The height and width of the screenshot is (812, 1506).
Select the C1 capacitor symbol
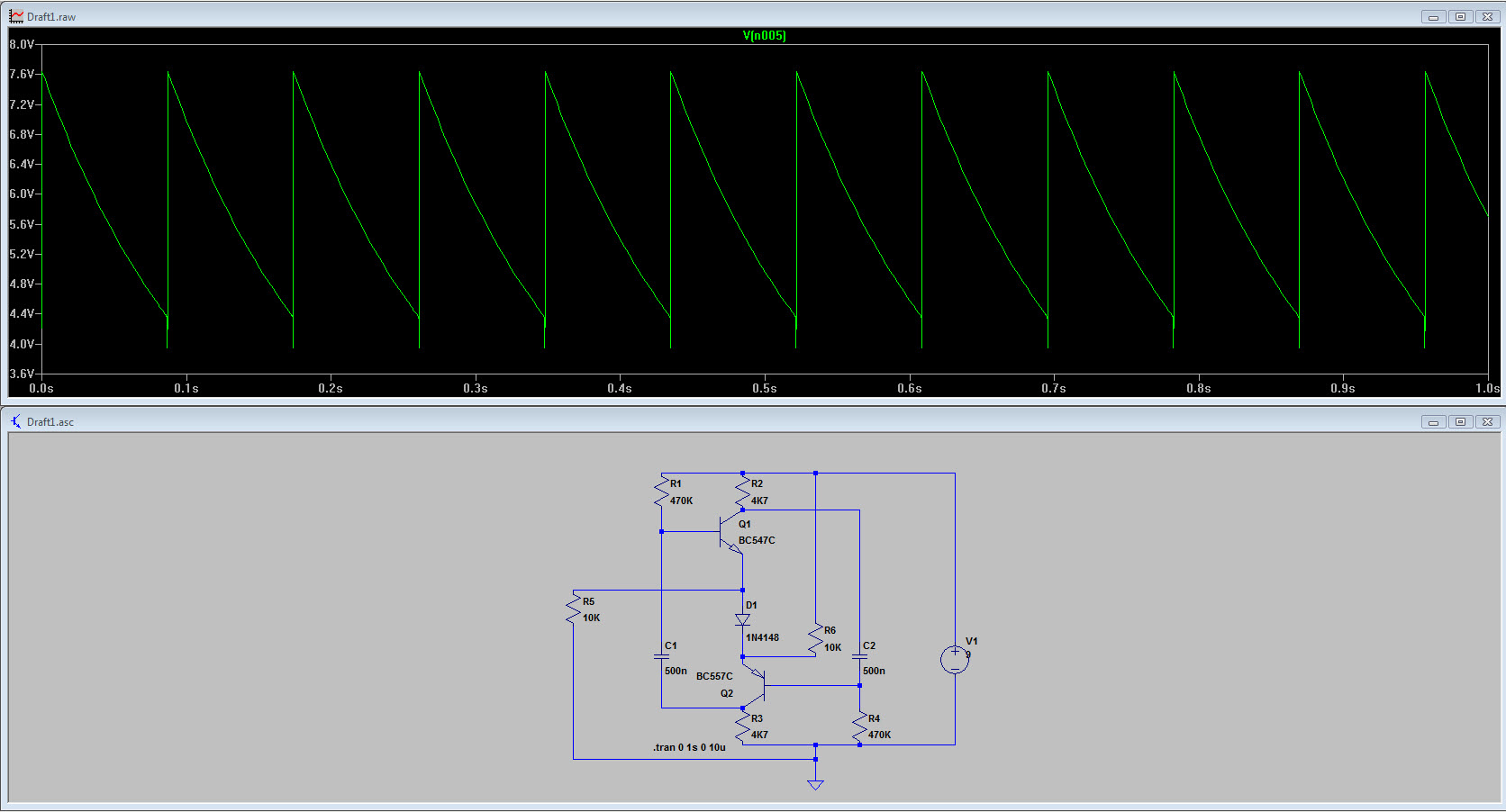(662, 656)
